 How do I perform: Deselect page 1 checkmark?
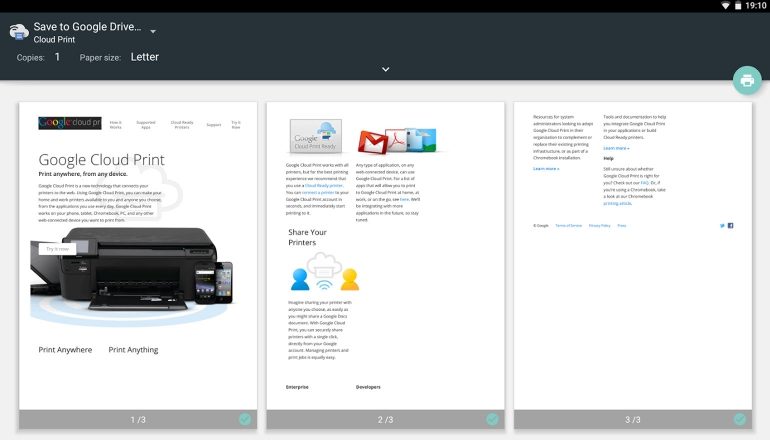245,419
